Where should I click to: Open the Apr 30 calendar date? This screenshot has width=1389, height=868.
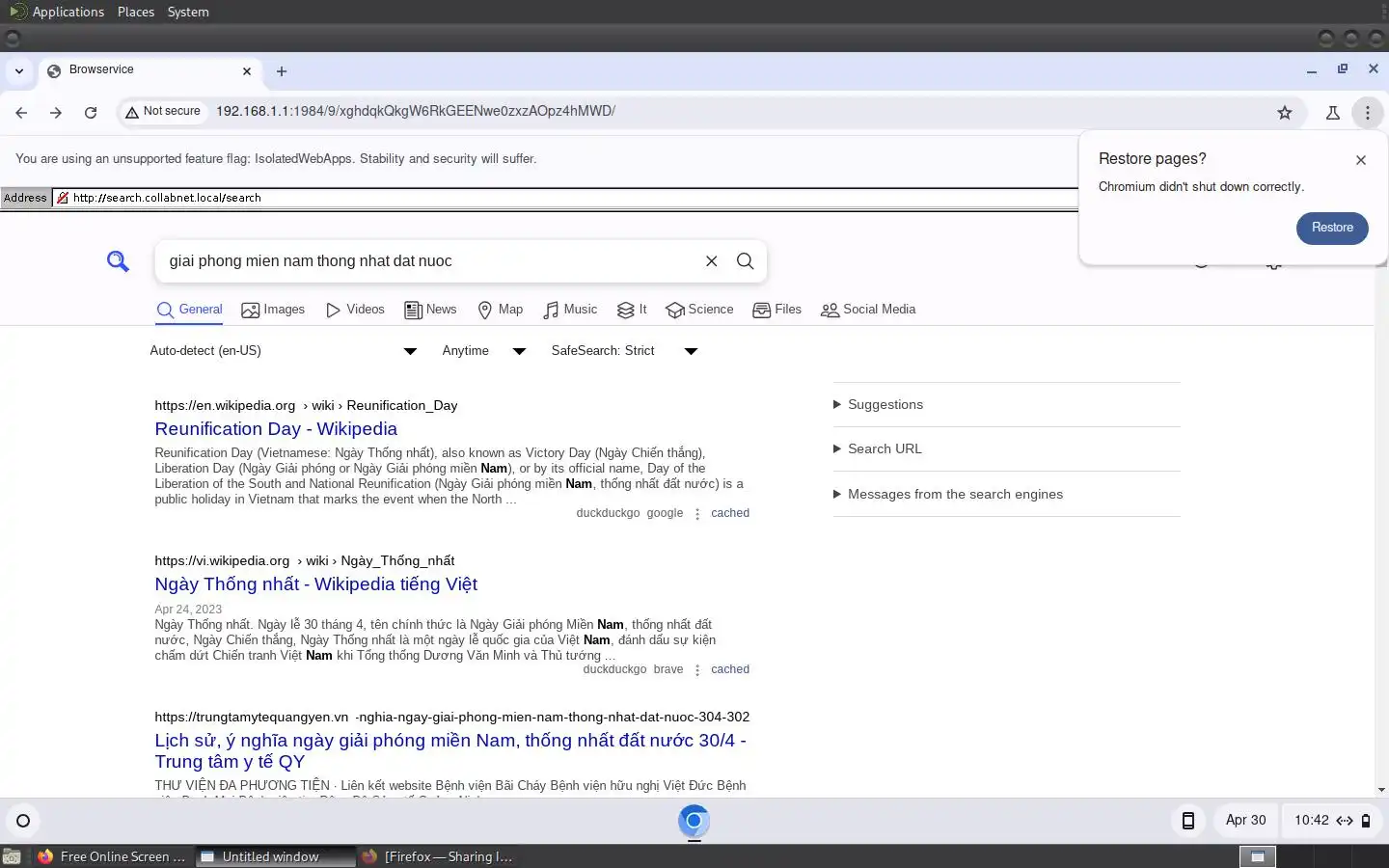click(x=1245, y=821)
